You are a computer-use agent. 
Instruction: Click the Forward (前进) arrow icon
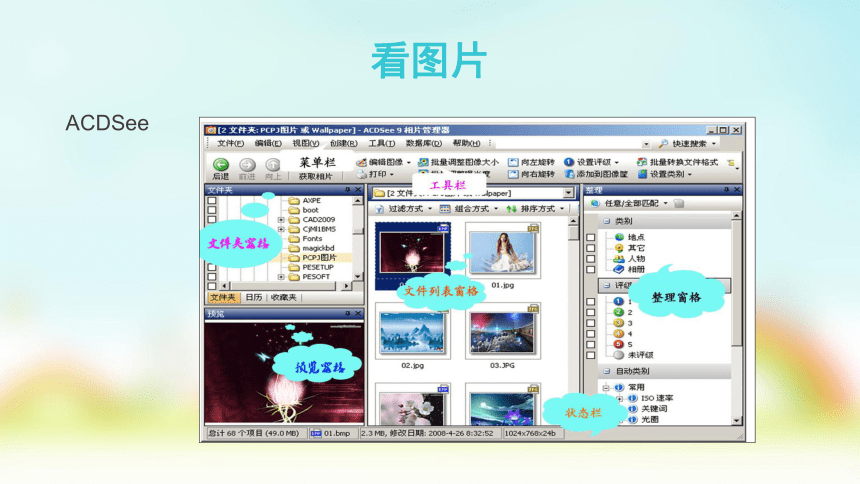[x=247, y=165]
